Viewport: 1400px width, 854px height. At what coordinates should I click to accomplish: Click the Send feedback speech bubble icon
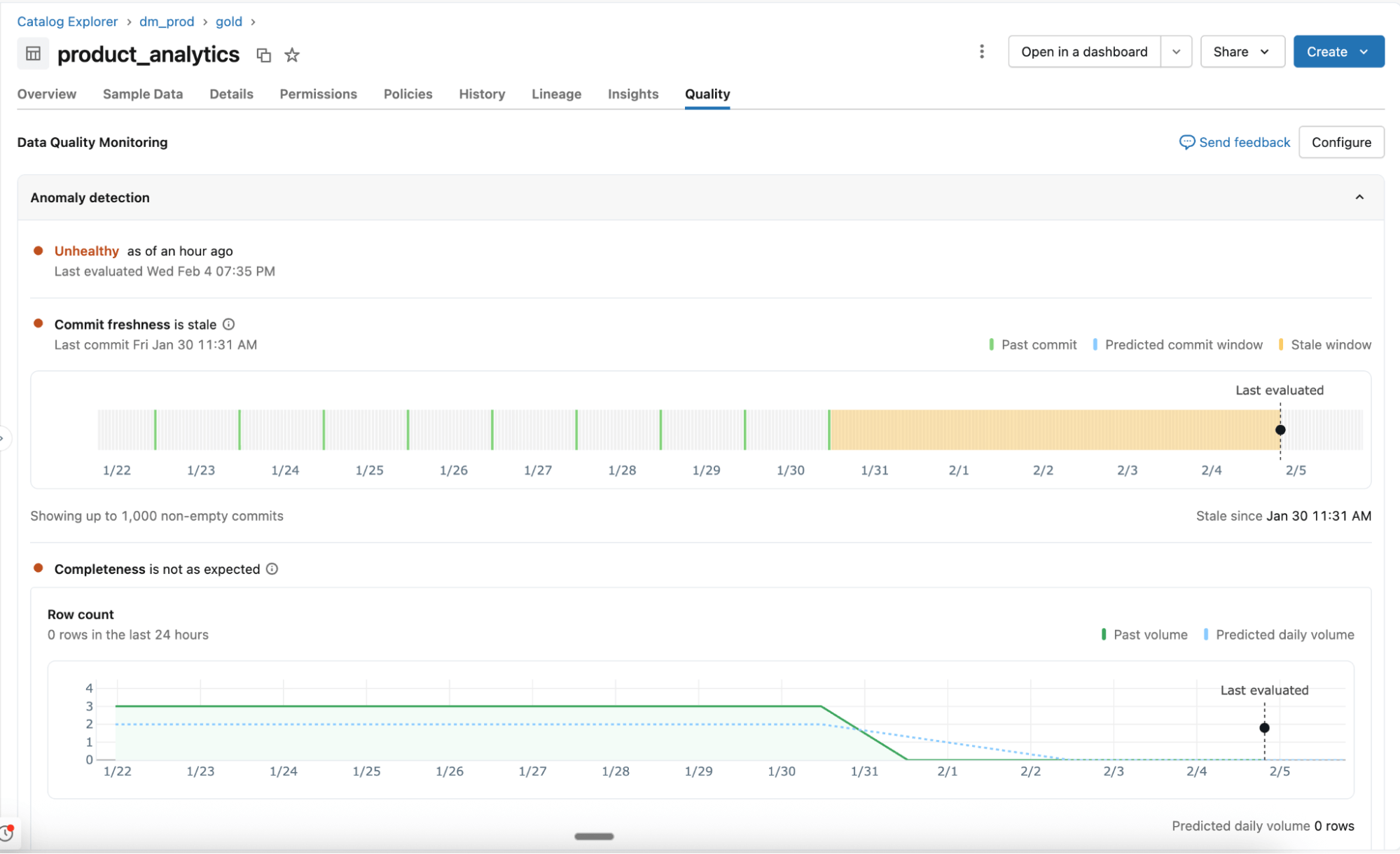click(x=1186, y=142)
